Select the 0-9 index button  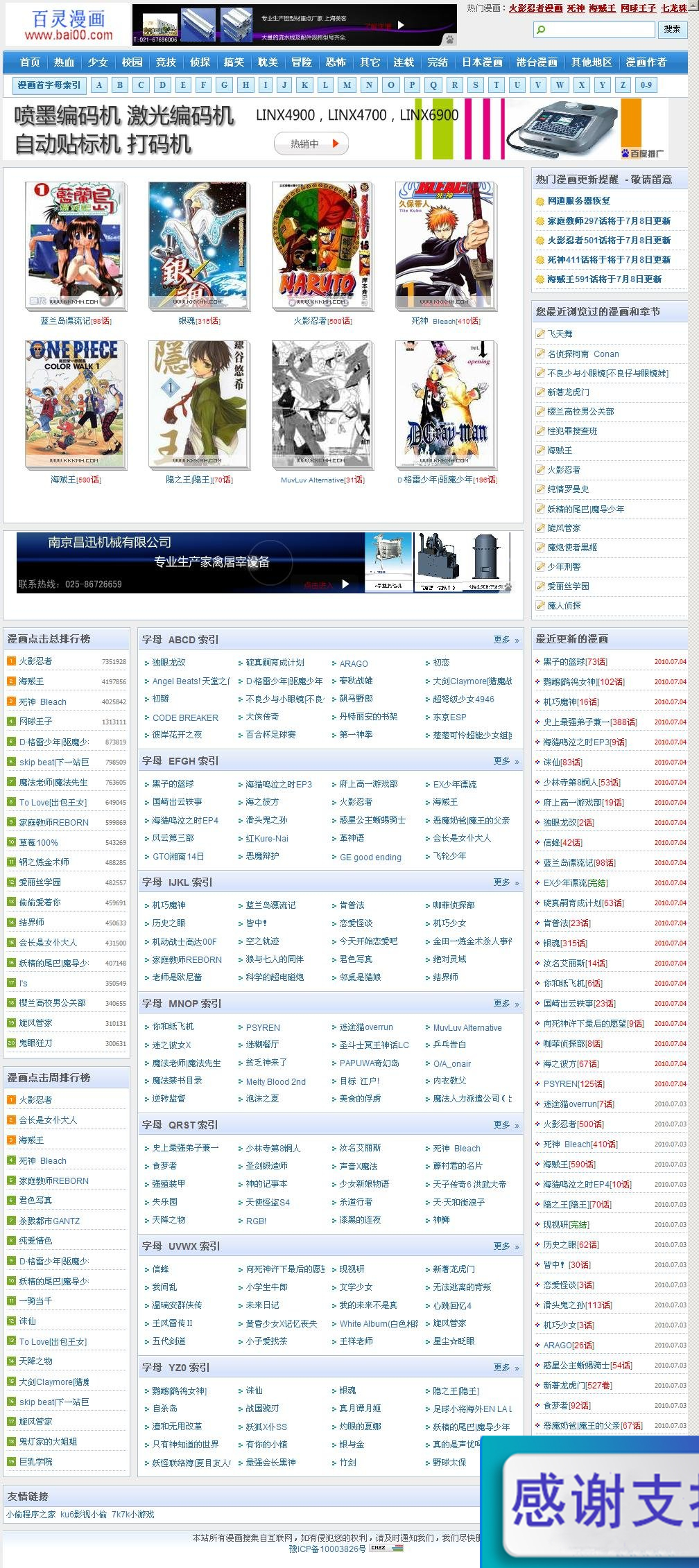646,85
